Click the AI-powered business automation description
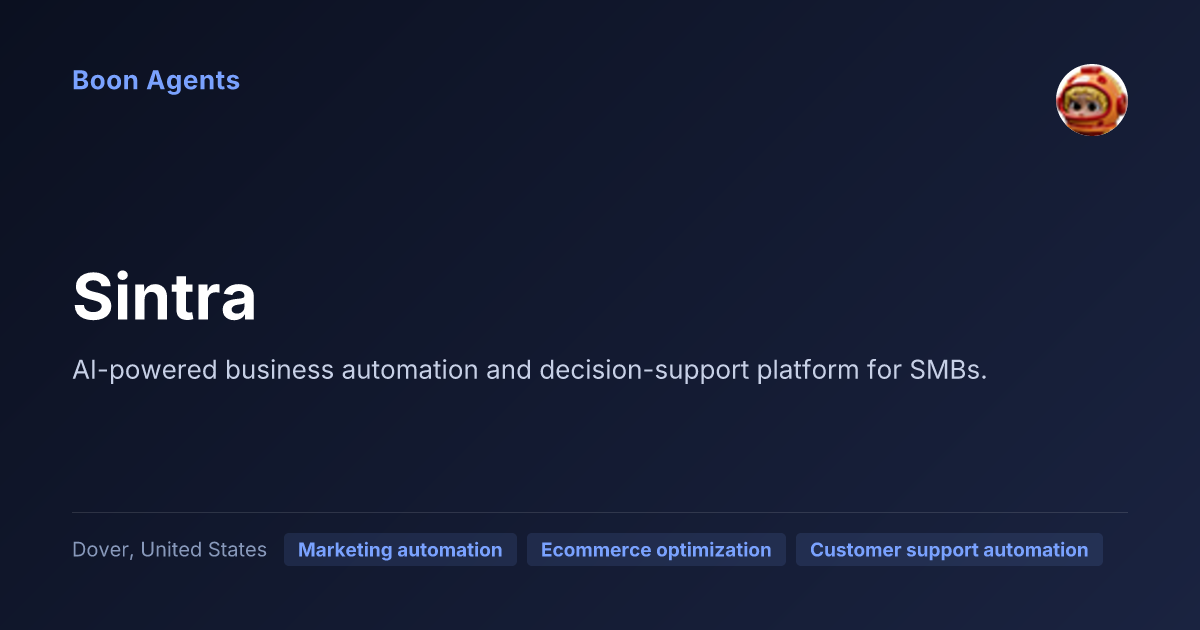Image resolution: width=1200 pixels, height=630 pixels. pos(530,370)
